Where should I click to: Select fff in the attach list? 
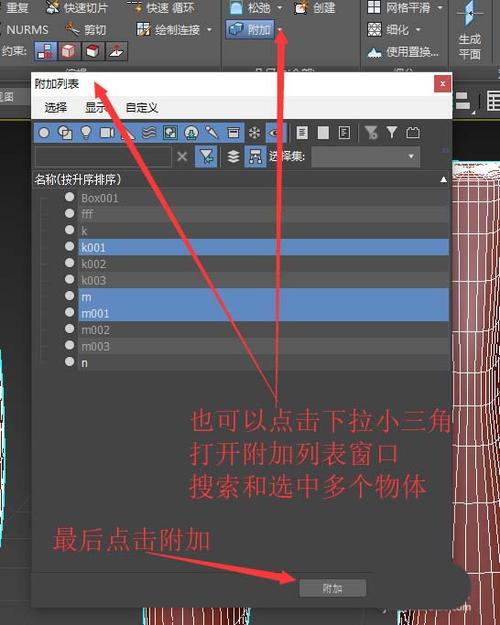click(x=263, y=214)
